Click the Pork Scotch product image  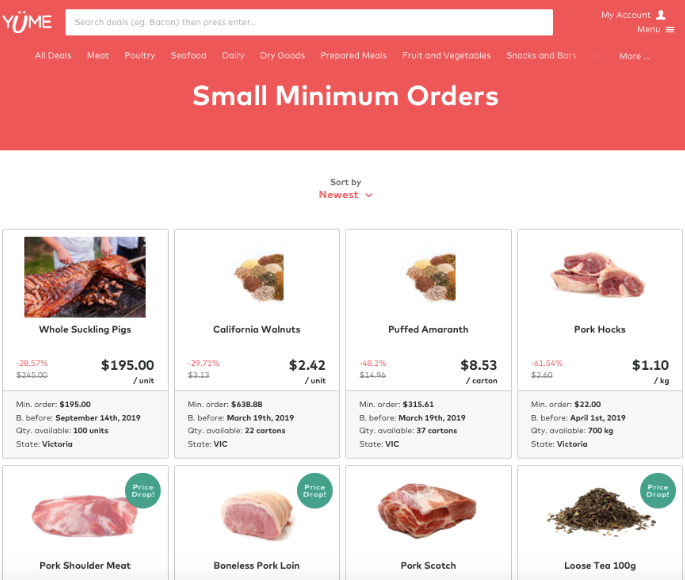click(x=427, y=510)
